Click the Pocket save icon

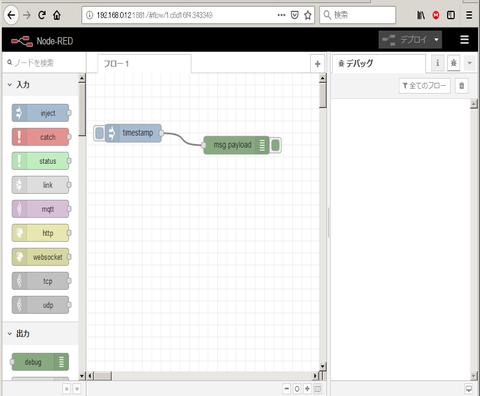(295, 15)
